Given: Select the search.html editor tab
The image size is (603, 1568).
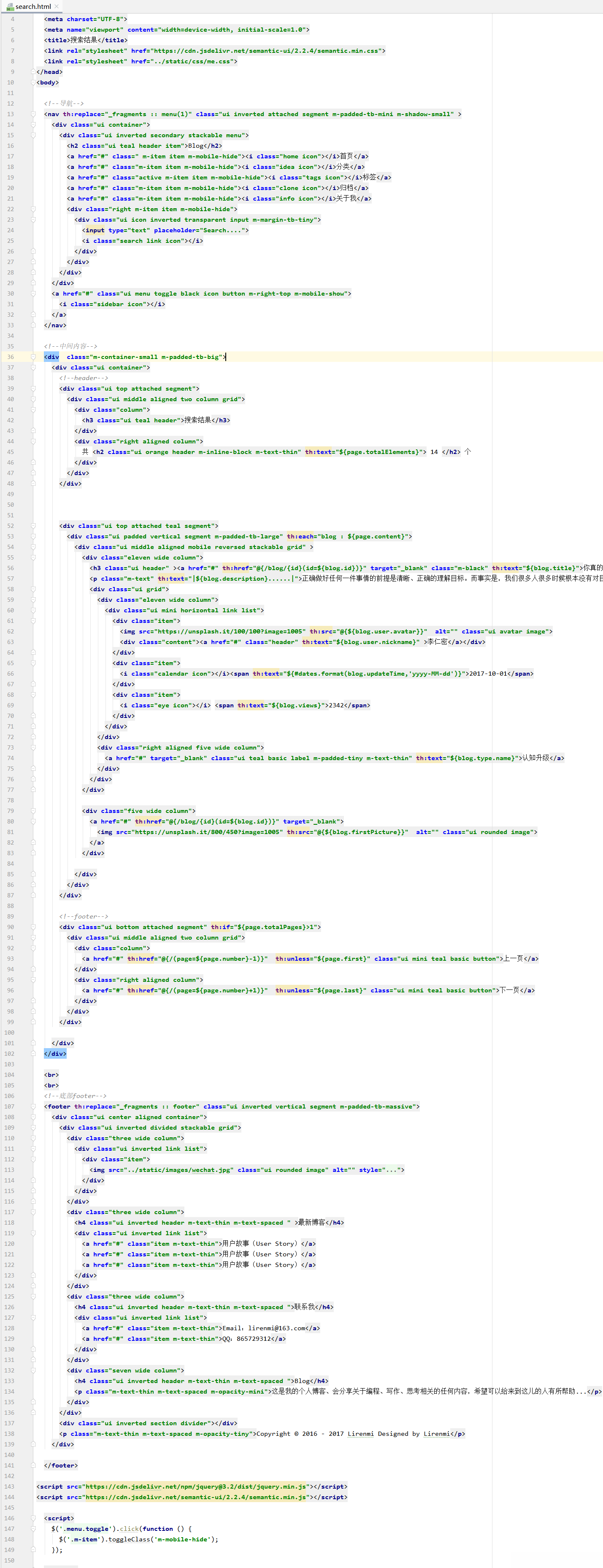Looking at the screenshot, I should tap(33, 7).
